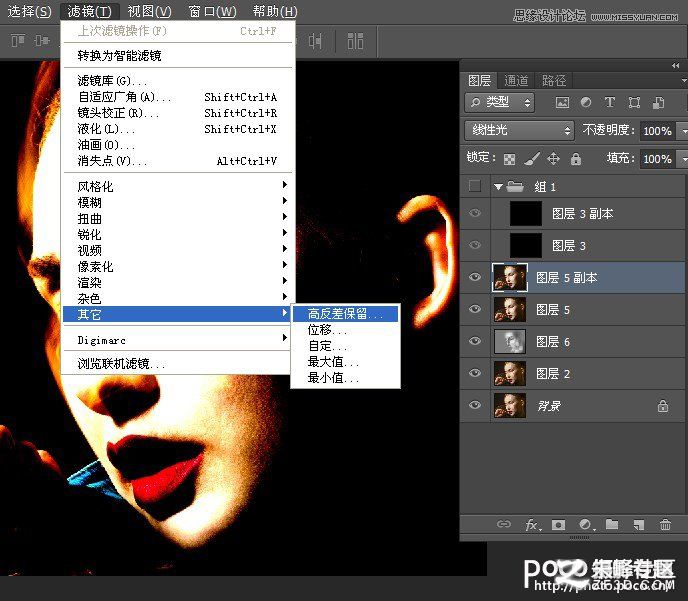The height and width of the screenshot is (601, 688).
Task: Select the 图层 3 副本 black thumbnail
Action: (526, 213)
